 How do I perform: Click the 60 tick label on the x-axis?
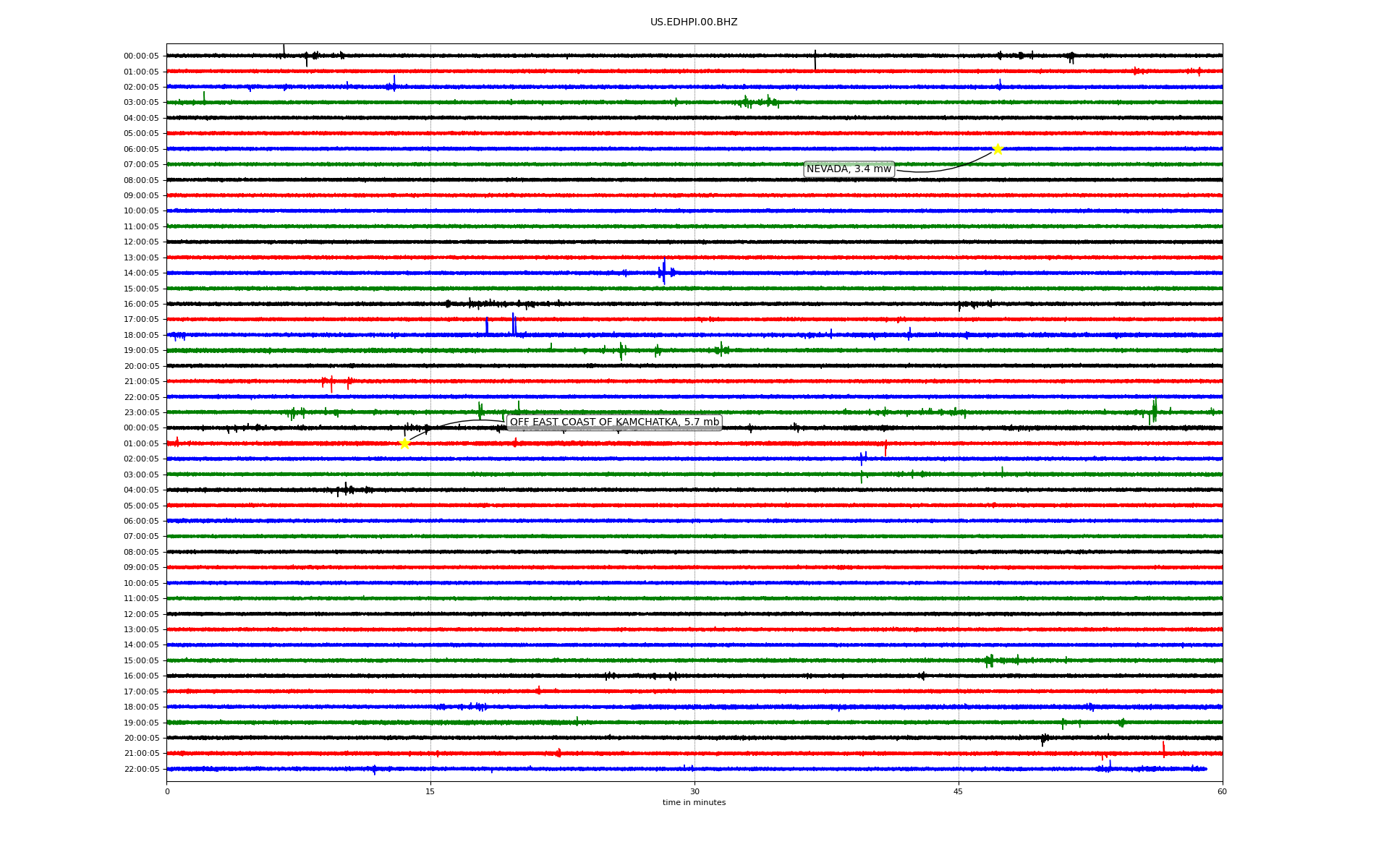1221,791
